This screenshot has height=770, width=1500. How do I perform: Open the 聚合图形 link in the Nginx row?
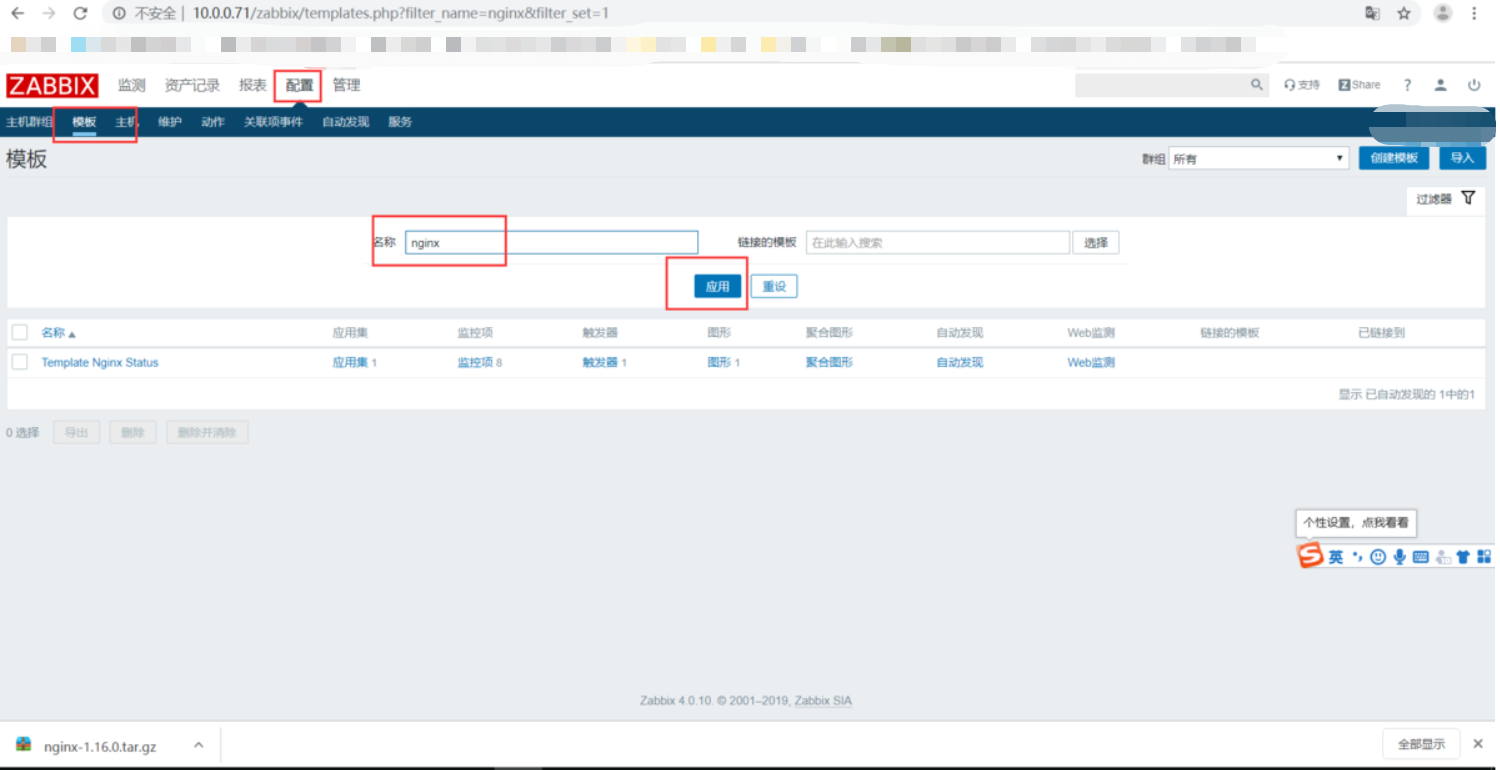(x=829, y=362)
